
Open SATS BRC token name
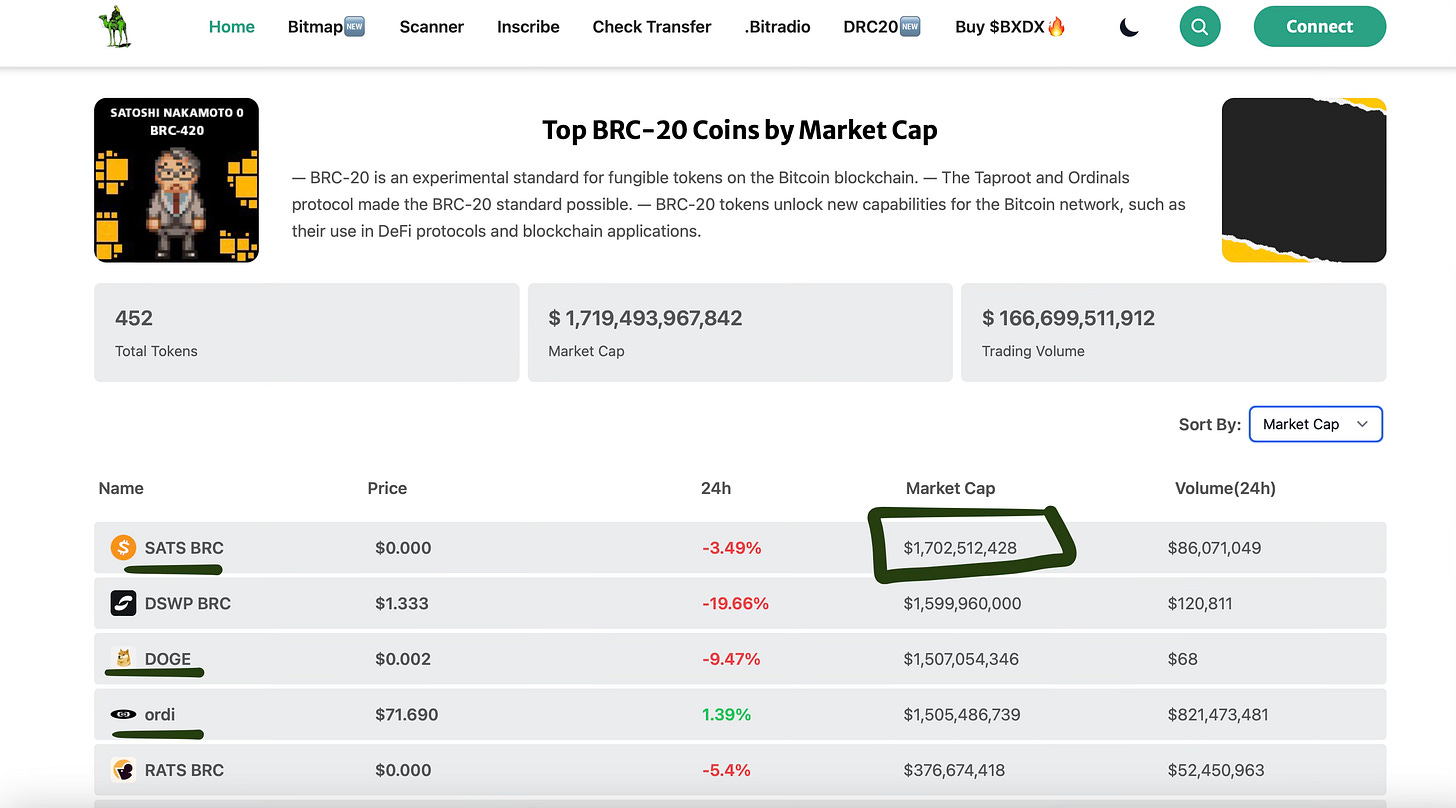[x=184, y=548]
